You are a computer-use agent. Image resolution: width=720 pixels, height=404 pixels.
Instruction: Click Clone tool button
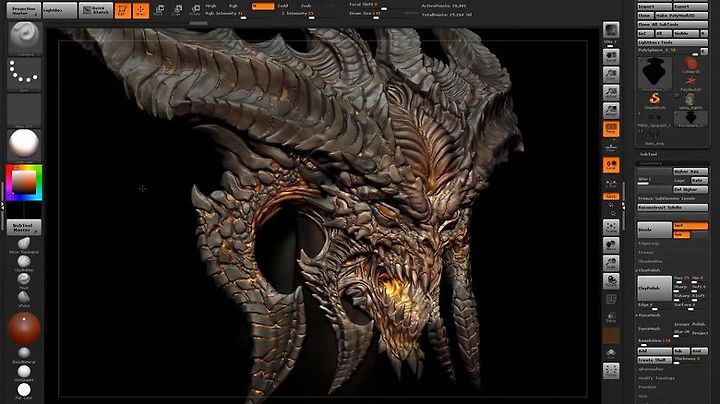coord(645,16)
